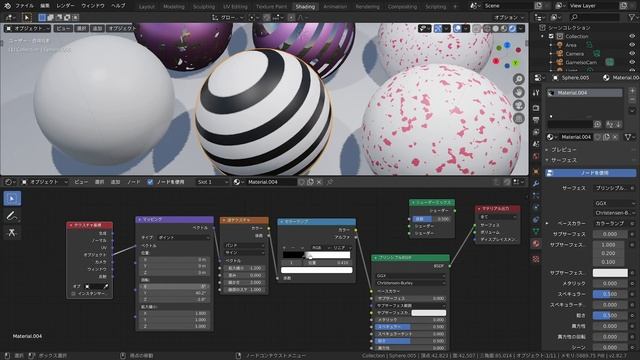Select the node editor Select Box tool
The height and width of the screenshot is (360, 640).
pyautogui.click(x=12, y=198)
